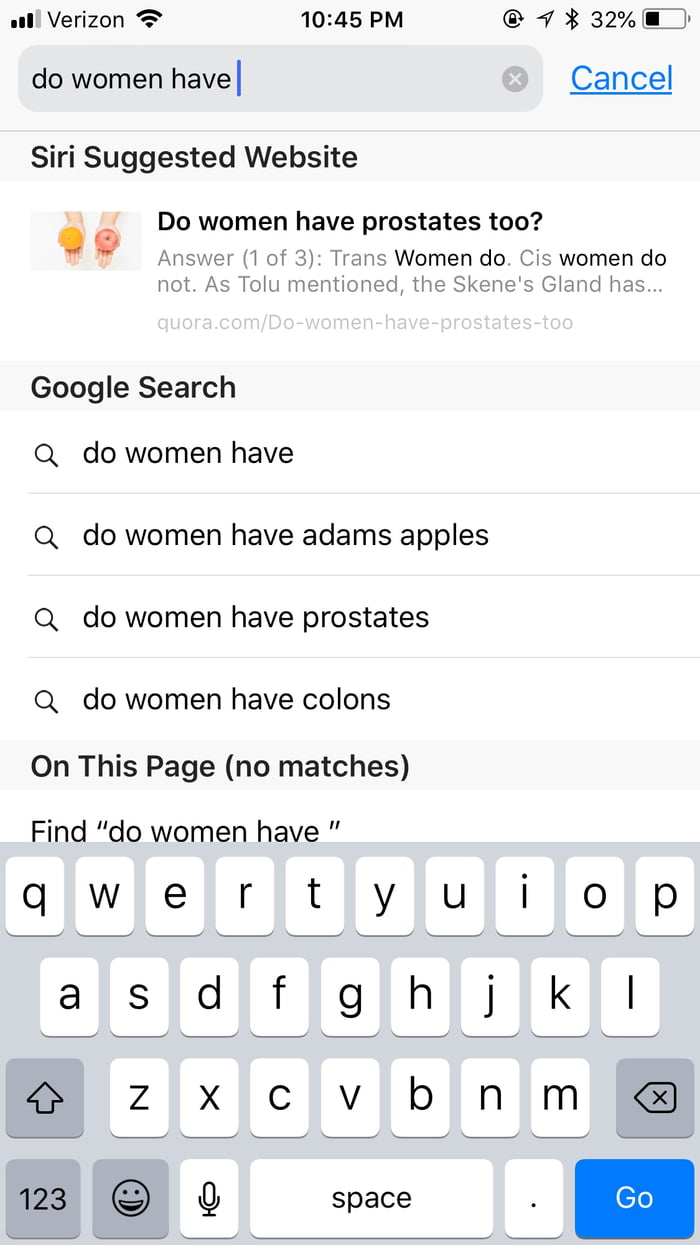Open the emoji keyboard

(130, 1198)
